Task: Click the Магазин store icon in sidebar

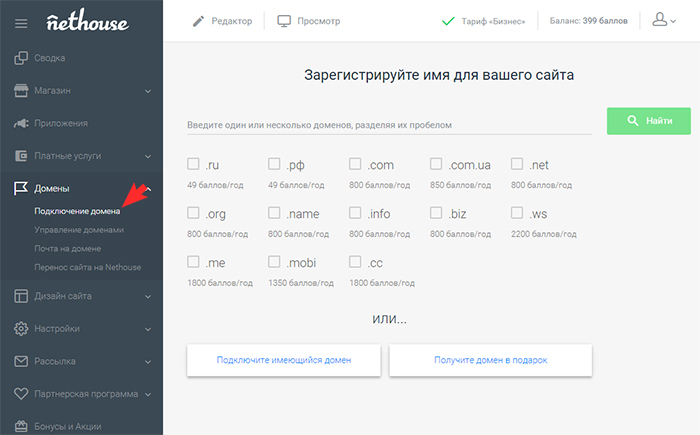Action: pos(21,91)
